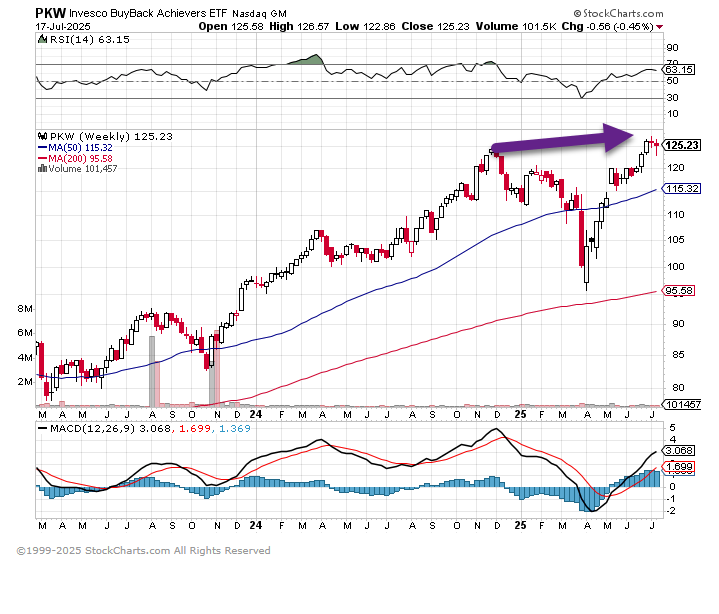Click the RSI(14) 63.15 indicator label

pyautogui.click(x=89, y=39)
